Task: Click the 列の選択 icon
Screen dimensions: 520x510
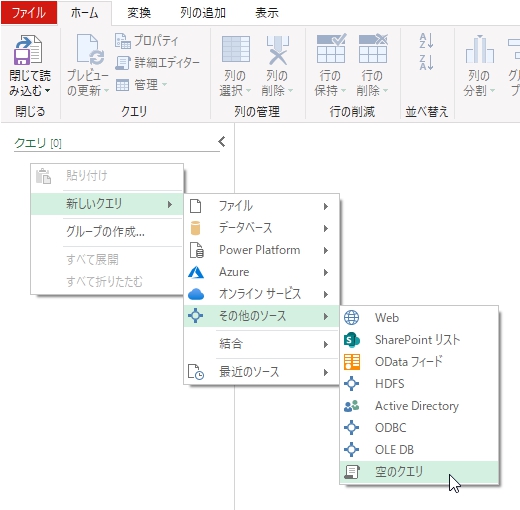Action: [236, 49]
